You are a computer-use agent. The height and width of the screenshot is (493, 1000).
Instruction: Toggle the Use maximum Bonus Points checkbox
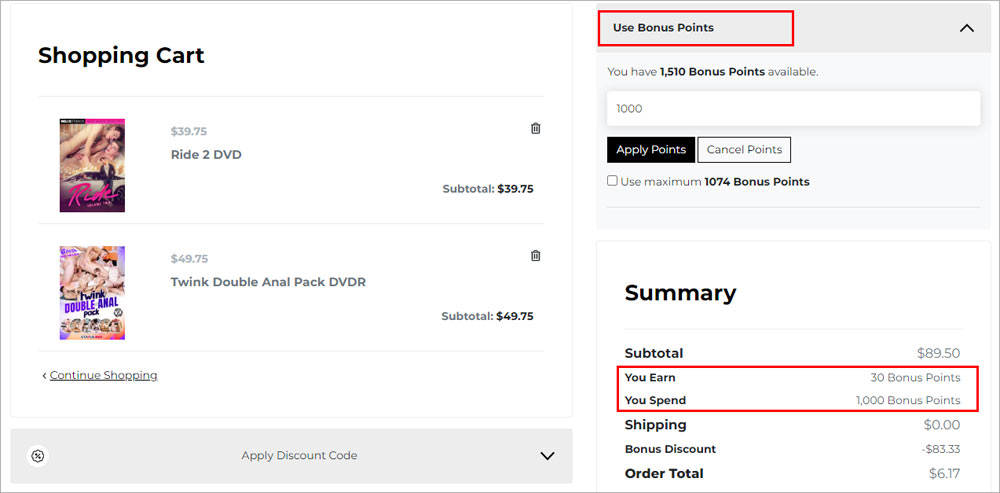(x=612, y=181)
